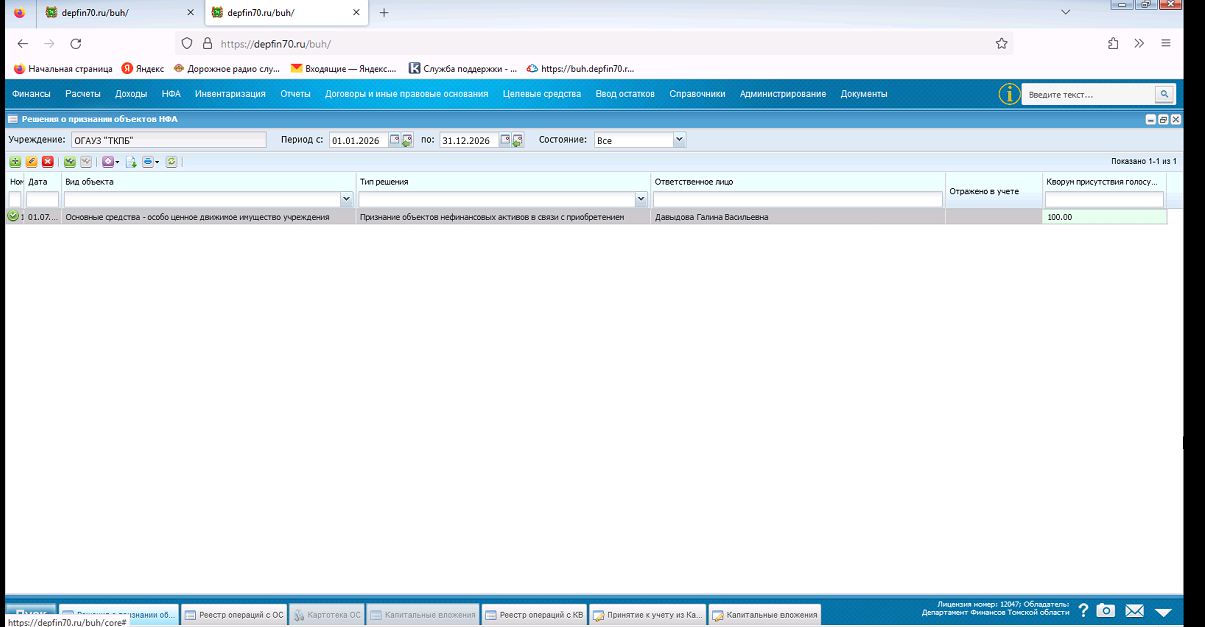Viewport: 1205px width, 627px height.
Task: Switch to Реестр операций с ОС window tab
Action: (235, 615)
